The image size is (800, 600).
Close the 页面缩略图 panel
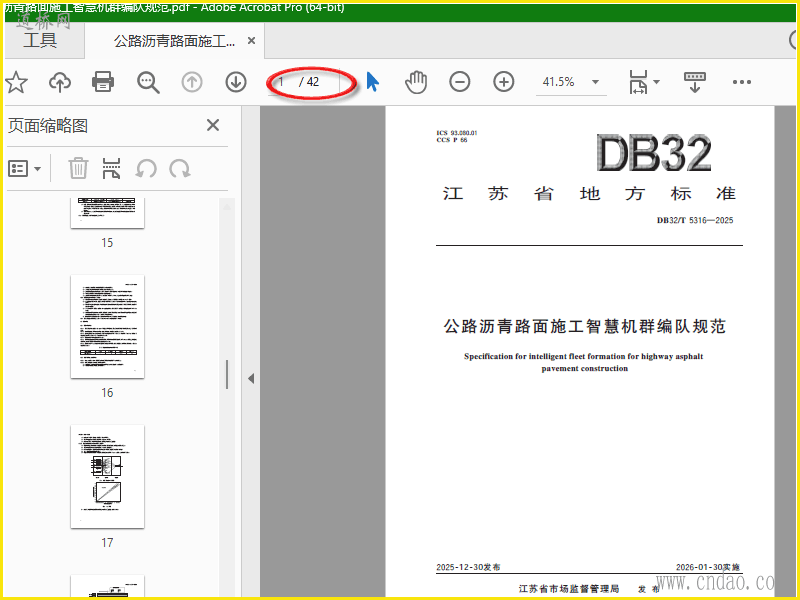point(213,125)
